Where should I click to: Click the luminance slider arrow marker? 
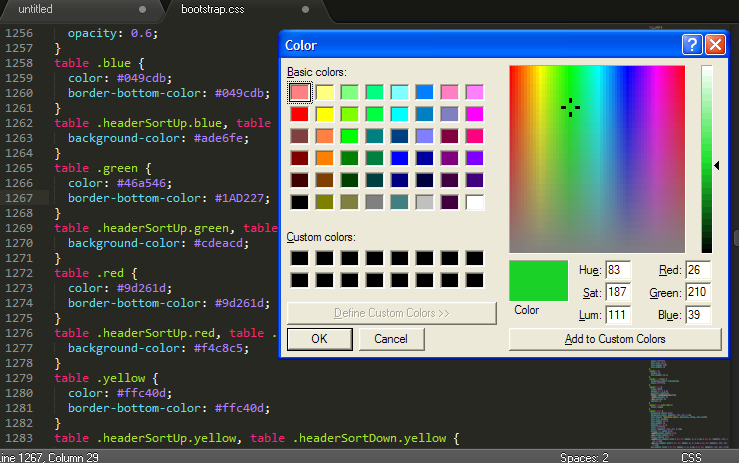(717, 165)
